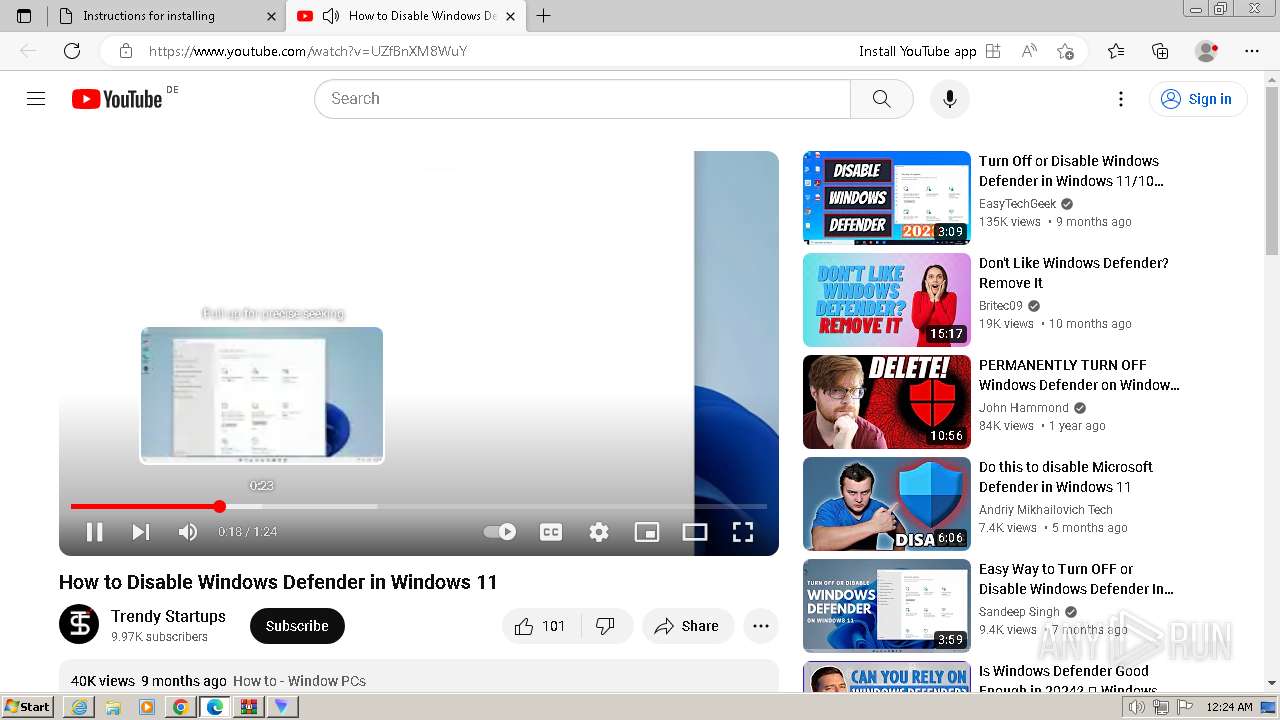Subscribe to Trendy Startups
This screenshot has width=1280, height=720.
(x=297, y=626)
